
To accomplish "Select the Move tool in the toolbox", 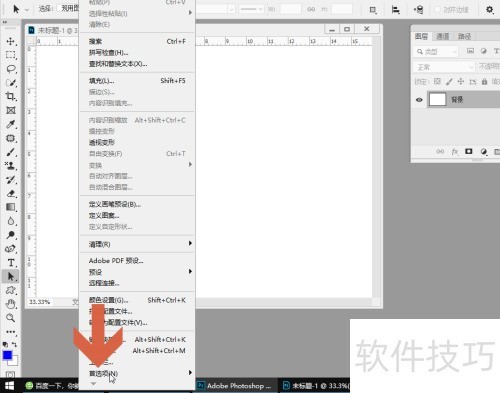I will click(x=11, y=41).
